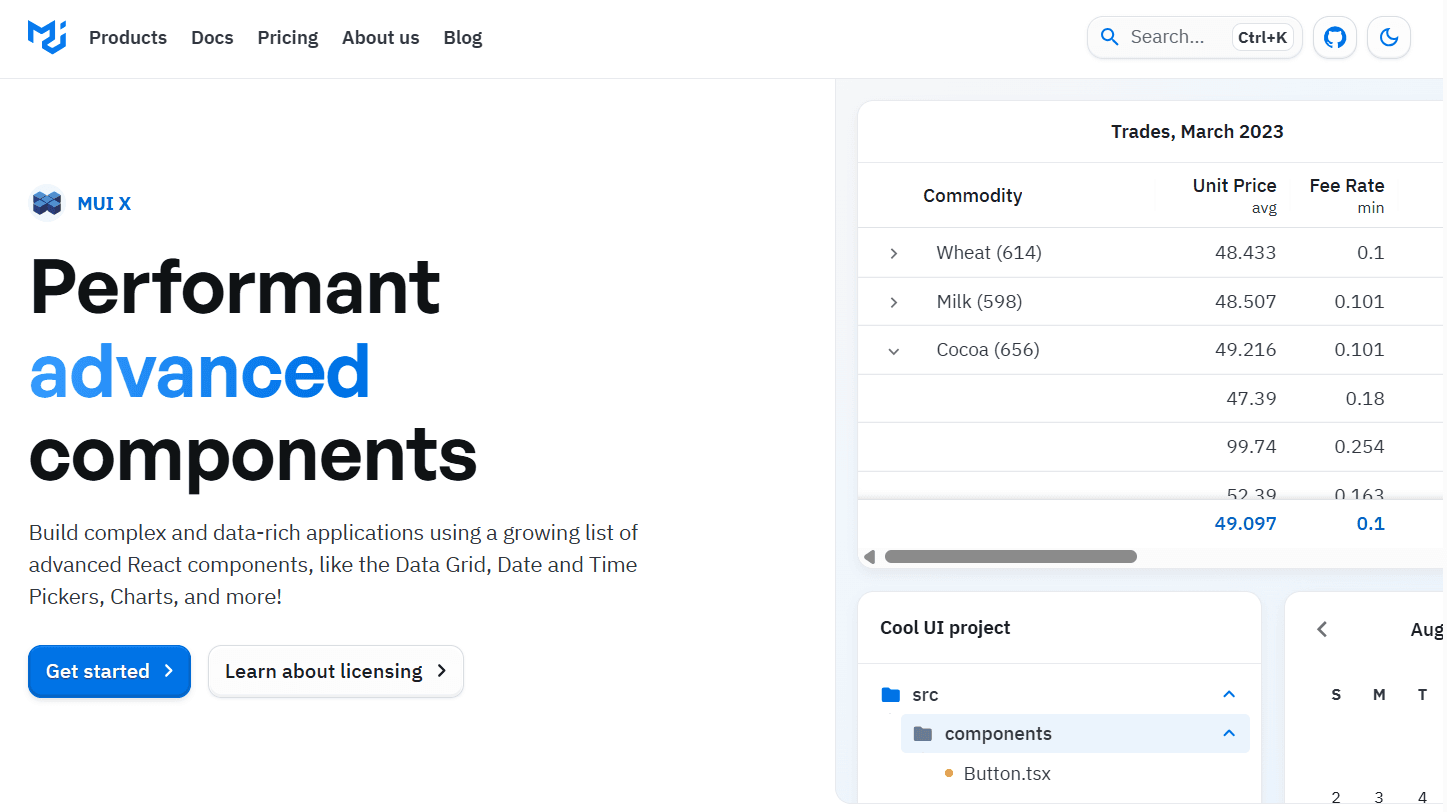
Task: Click the MUI logo in the navbar
Action: 47,37
